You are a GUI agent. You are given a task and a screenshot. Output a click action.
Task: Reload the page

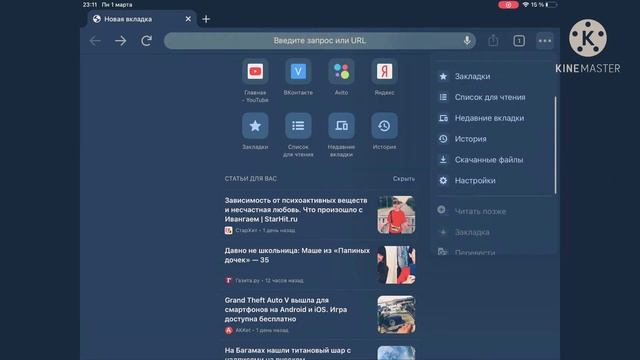click(147, 41)
